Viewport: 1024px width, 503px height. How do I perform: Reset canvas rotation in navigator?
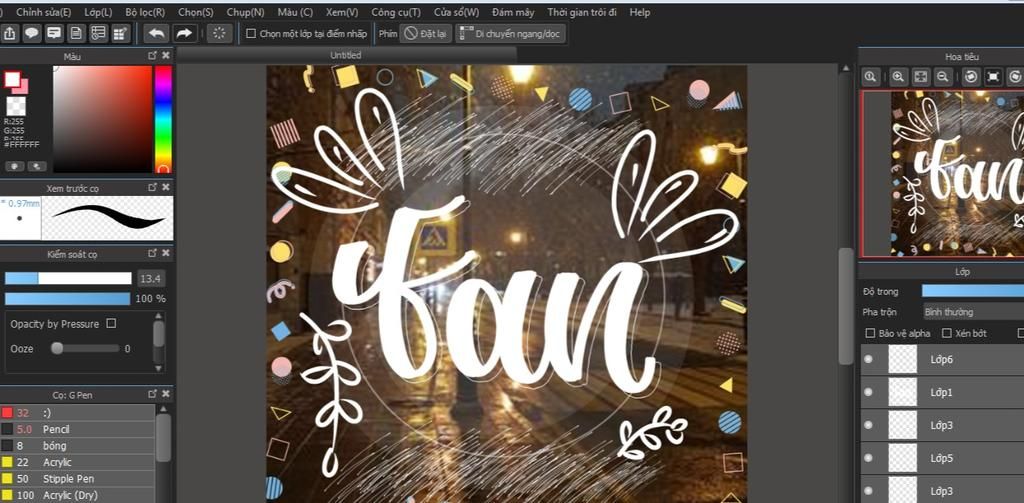pos(993,76)
